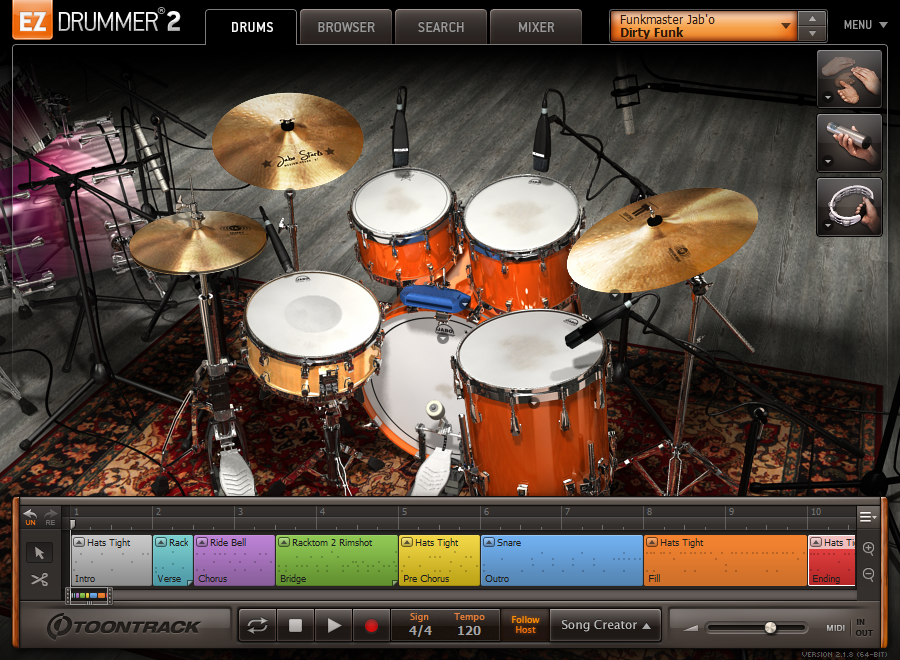Hit the ride cymbal on the right
The height and width of the screenshot is (660, 900).
662,238
